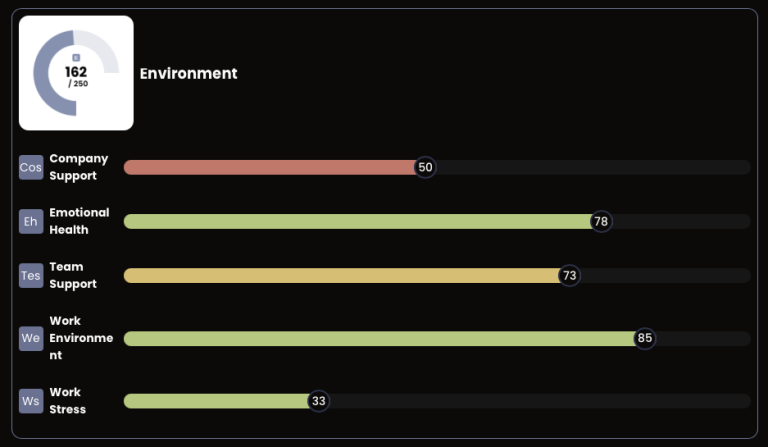Select the We badge icon

pyautogui.click(x=31, y=338)
